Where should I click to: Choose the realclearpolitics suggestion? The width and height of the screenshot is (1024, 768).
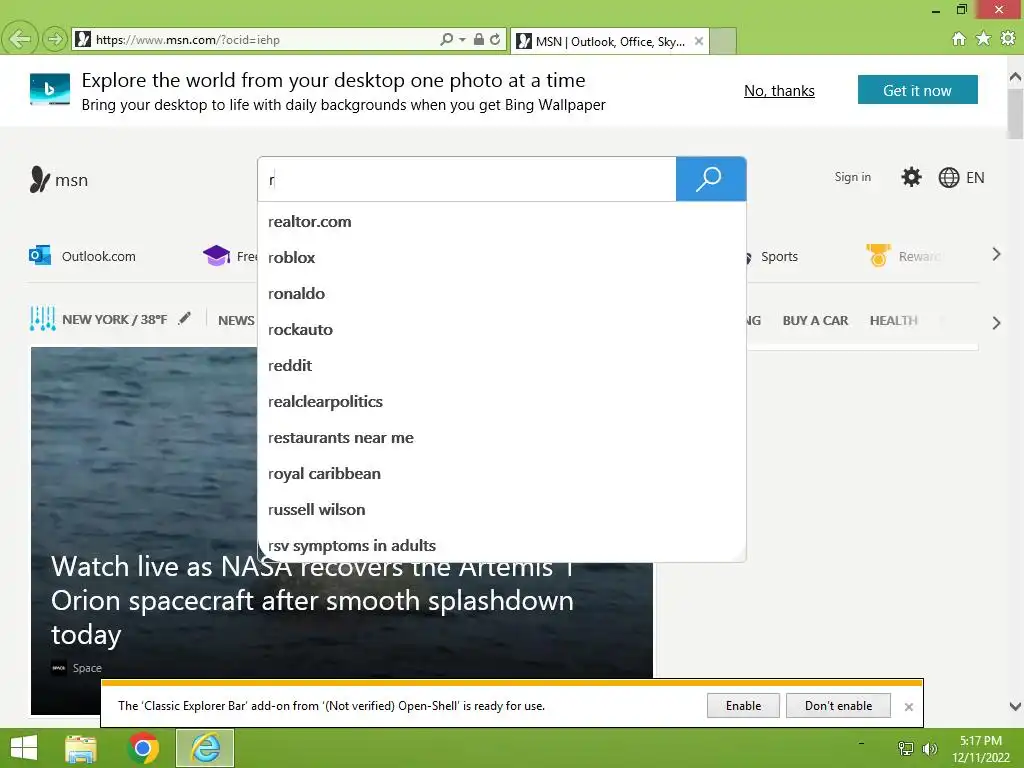tap(502, 402)
